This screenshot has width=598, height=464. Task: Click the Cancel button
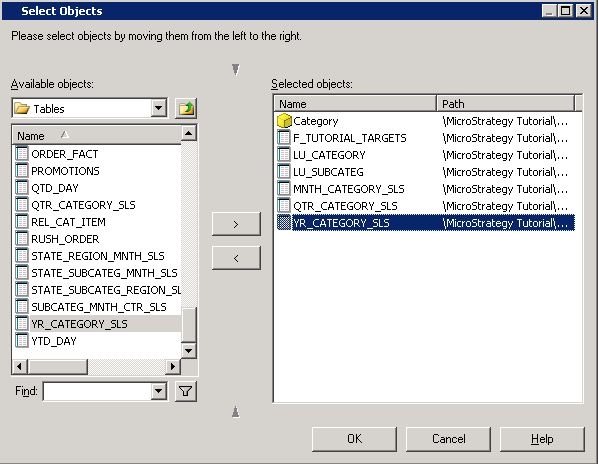pyautogui.click(x=448, y=439)
